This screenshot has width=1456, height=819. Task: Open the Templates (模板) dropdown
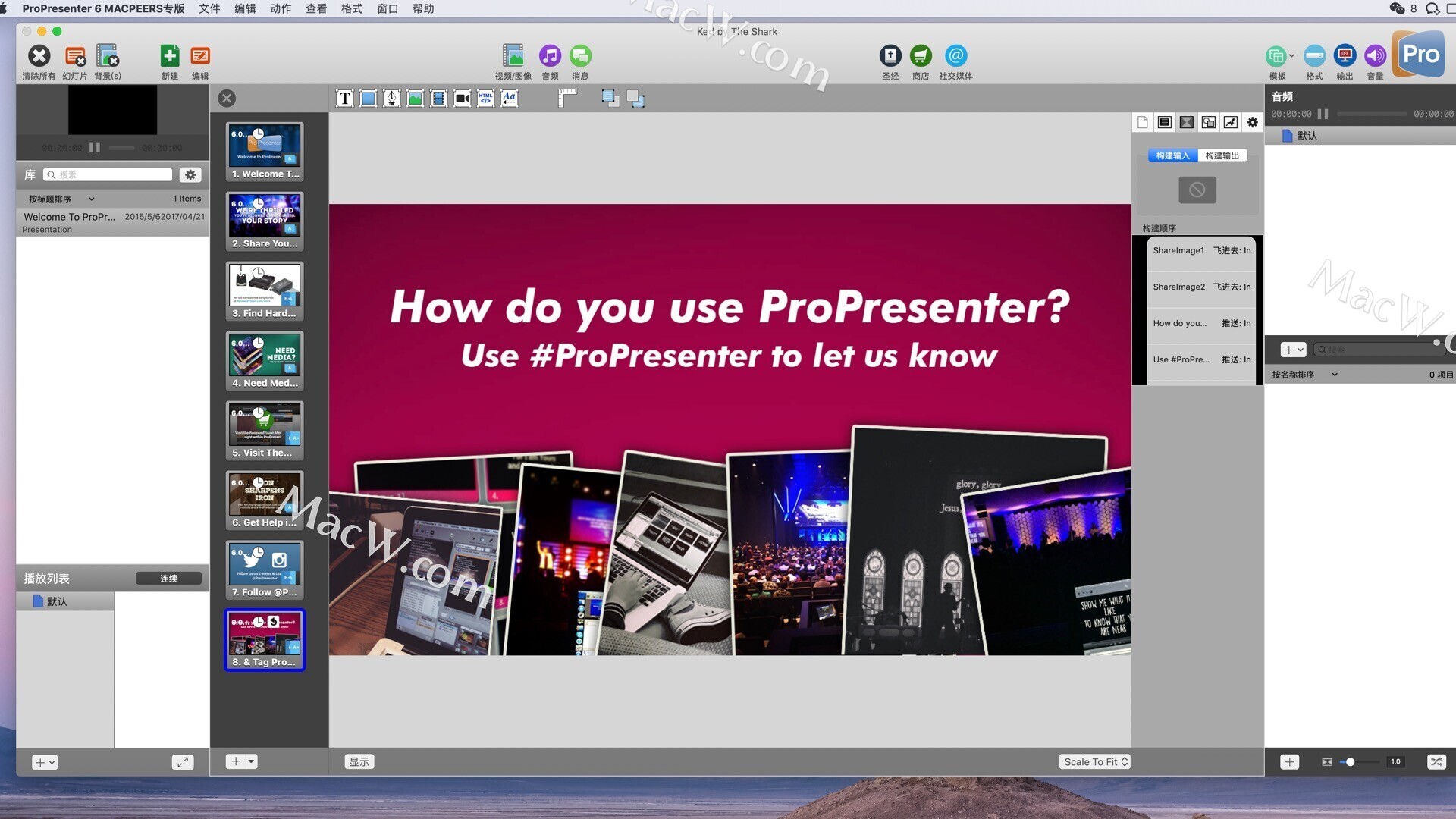coord(1279,56)
